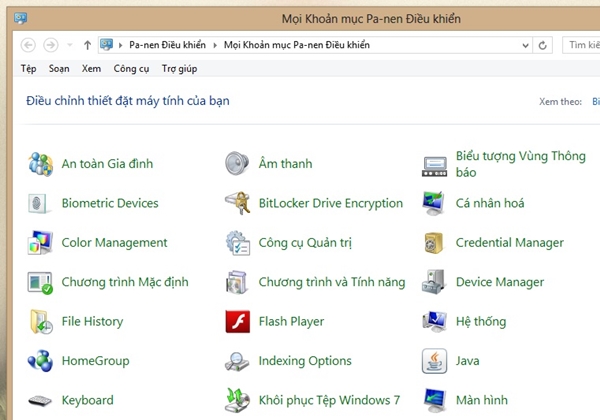This screenshot has height=420, width=600.
Task: Click Pa-nen Điều khiển breadcrumb in address bar
Action: pyautogui.click(x=167, y=45)
